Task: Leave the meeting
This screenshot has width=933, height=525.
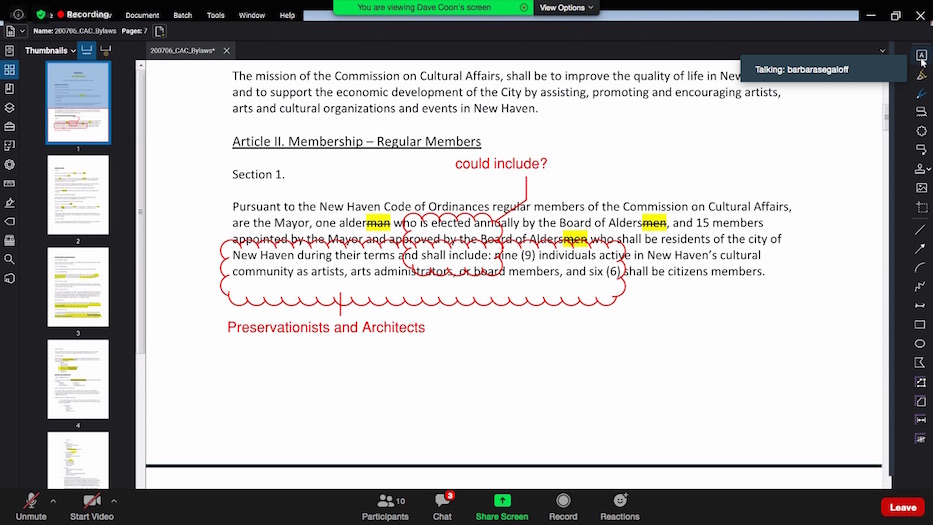Action: coord(903,507)
